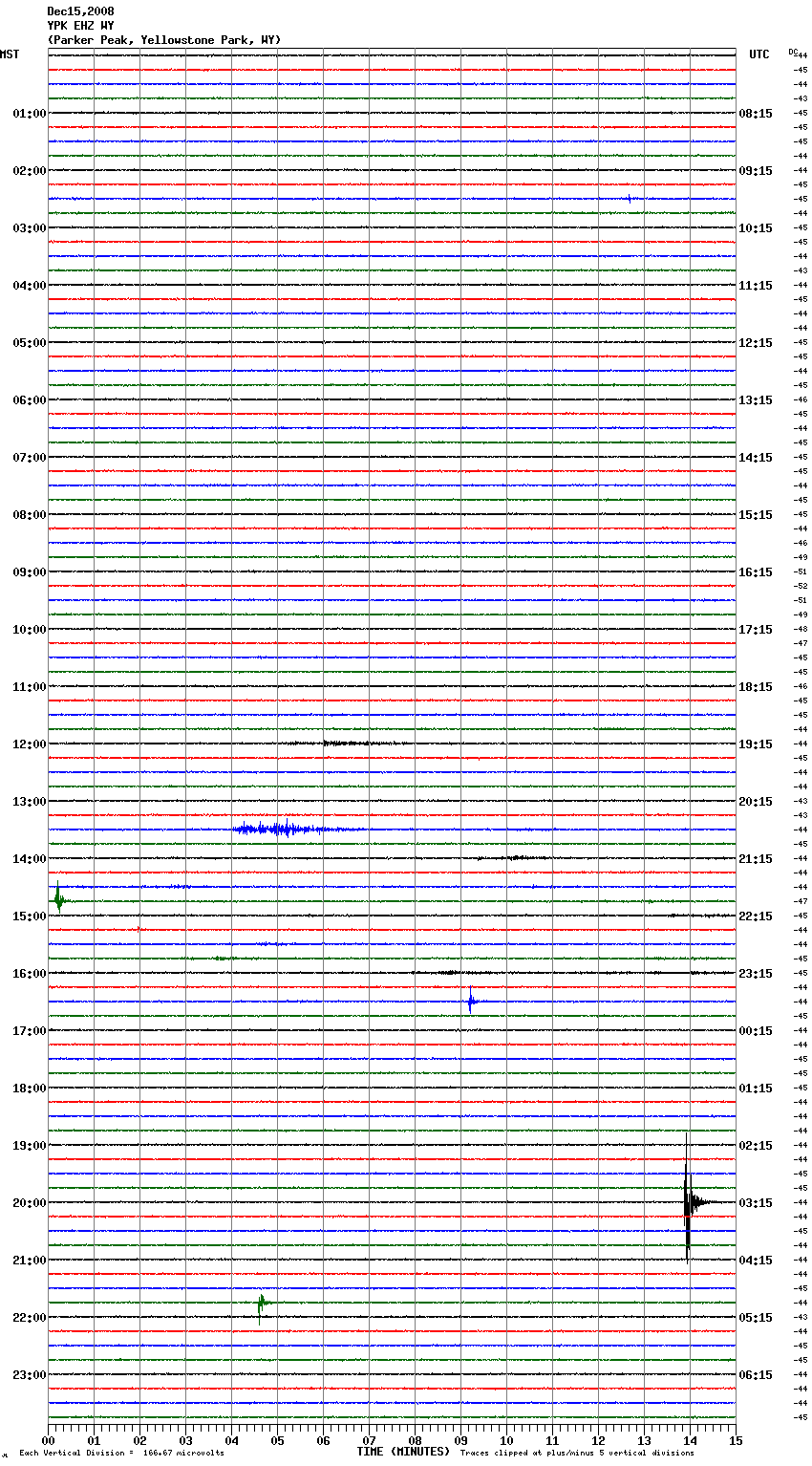Click the 06:15 UTC time label

coord(756,1374)
